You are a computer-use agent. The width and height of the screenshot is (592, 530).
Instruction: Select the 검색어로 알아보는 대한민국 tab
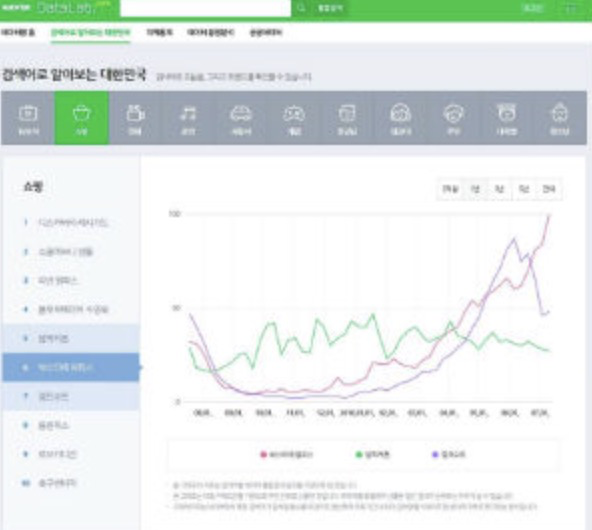[x=91, y=32]
